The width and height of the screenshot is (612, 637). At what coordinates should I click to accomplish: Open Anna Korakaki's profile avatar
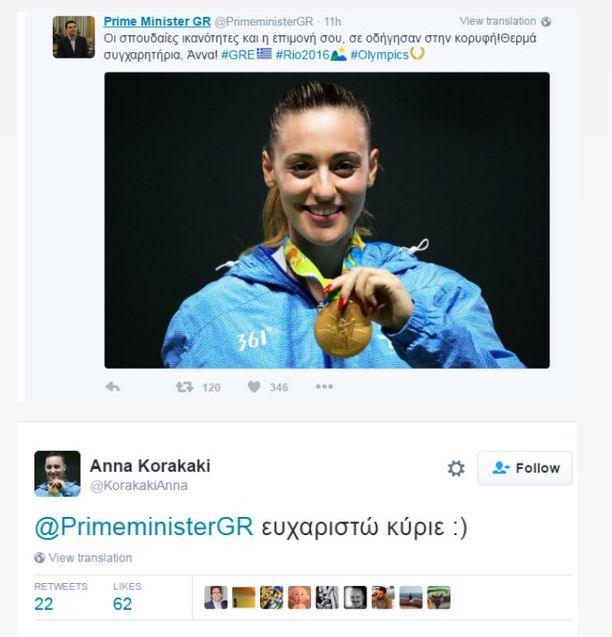point(57,474)
